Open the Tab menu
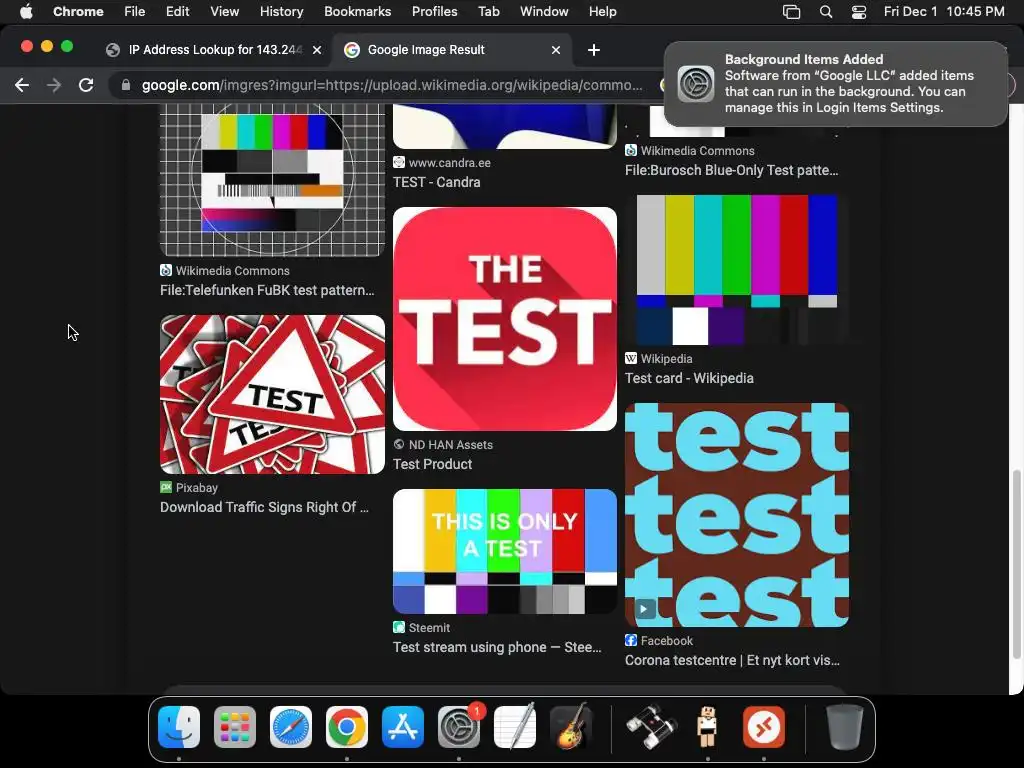This screenshot has height=768, width=1024. (488, 12)
